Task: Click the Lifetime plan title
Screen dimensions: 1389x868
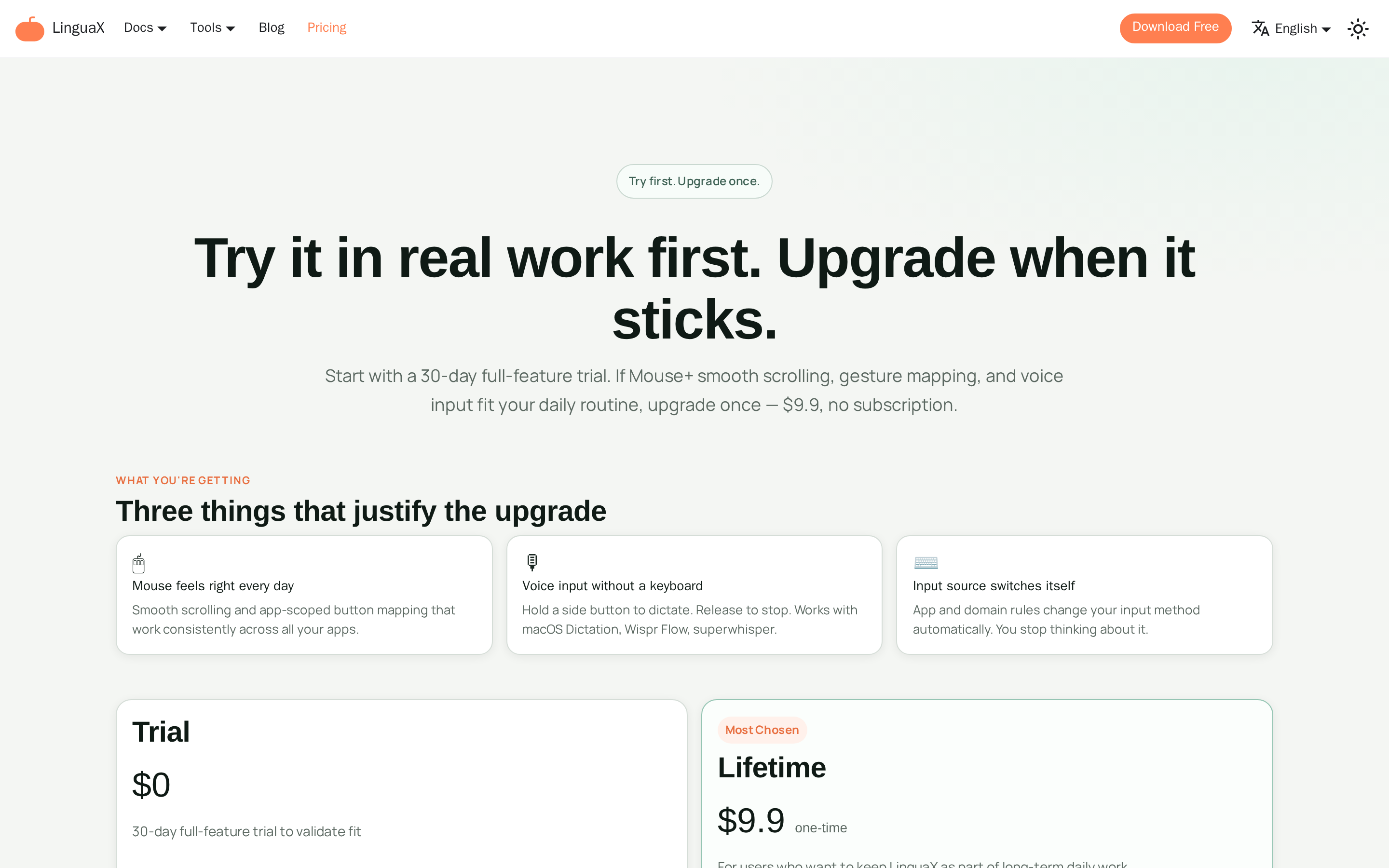Action: [x=771, y=768]
